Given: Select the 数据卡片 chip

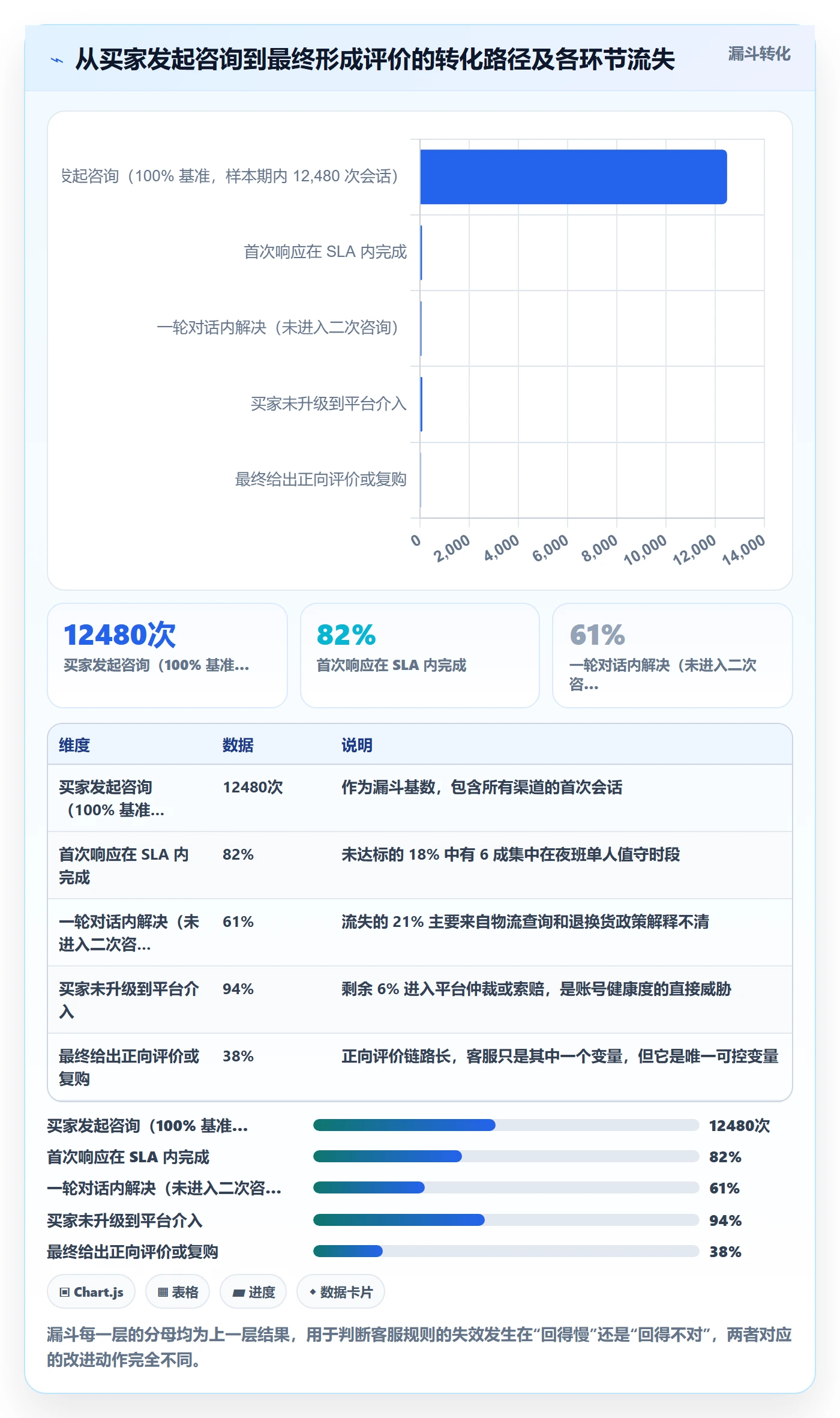Looking at the screenshot, I should click(341, 1292).
